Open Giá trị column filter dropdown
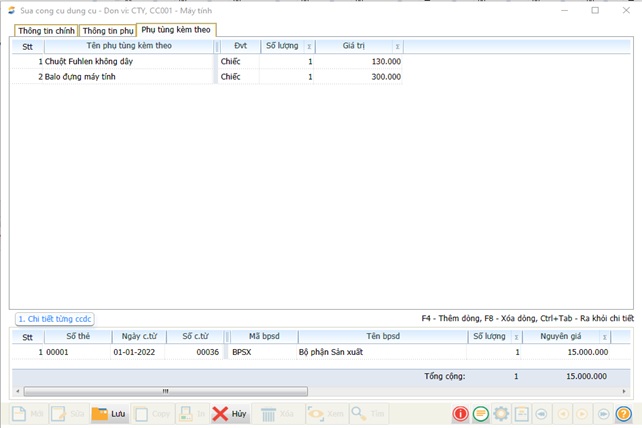The image size is (642, 428). pos(397,46)
